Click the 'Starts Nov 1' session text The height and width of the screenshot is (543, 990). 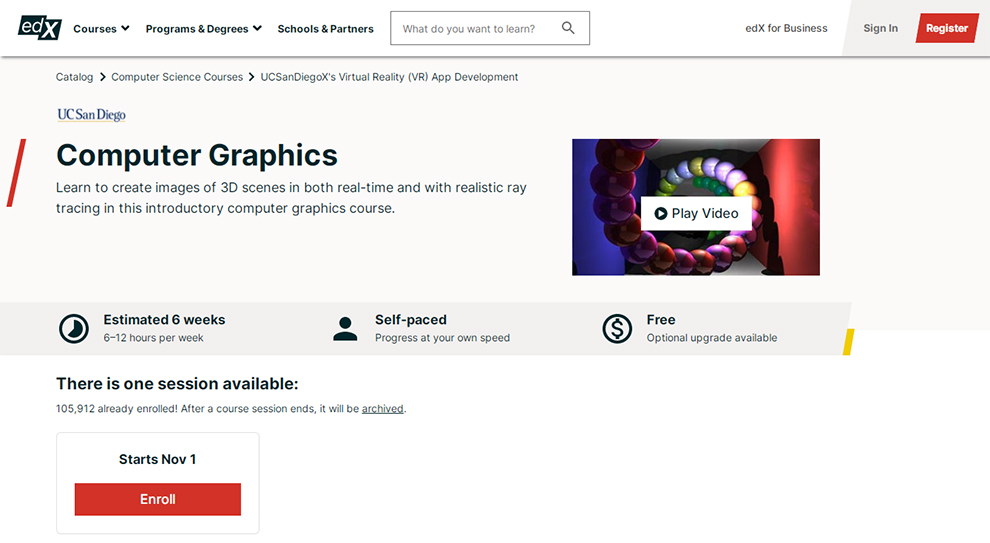[x=158, y=459]
